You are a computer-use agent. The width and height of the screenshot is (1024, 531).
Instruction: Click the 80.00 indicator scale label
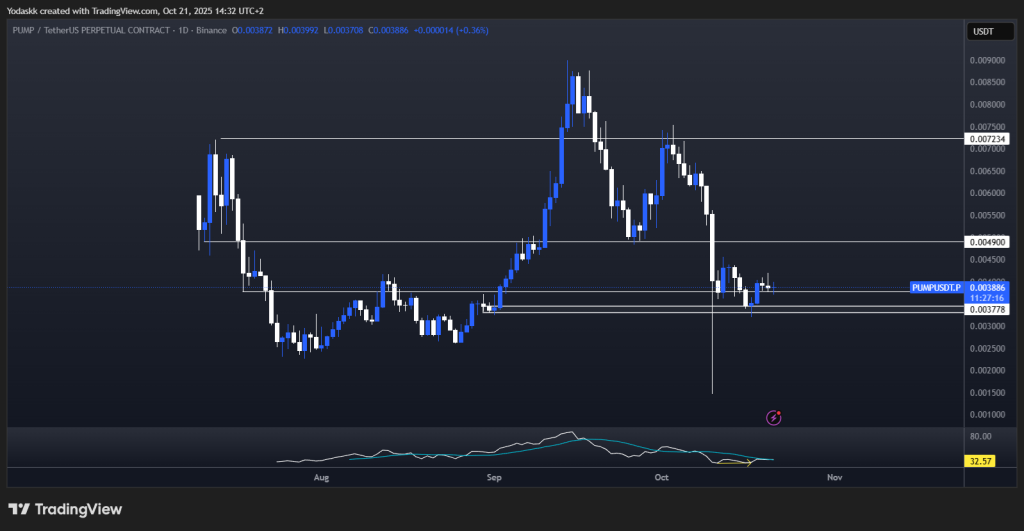[x=981, y=437]
